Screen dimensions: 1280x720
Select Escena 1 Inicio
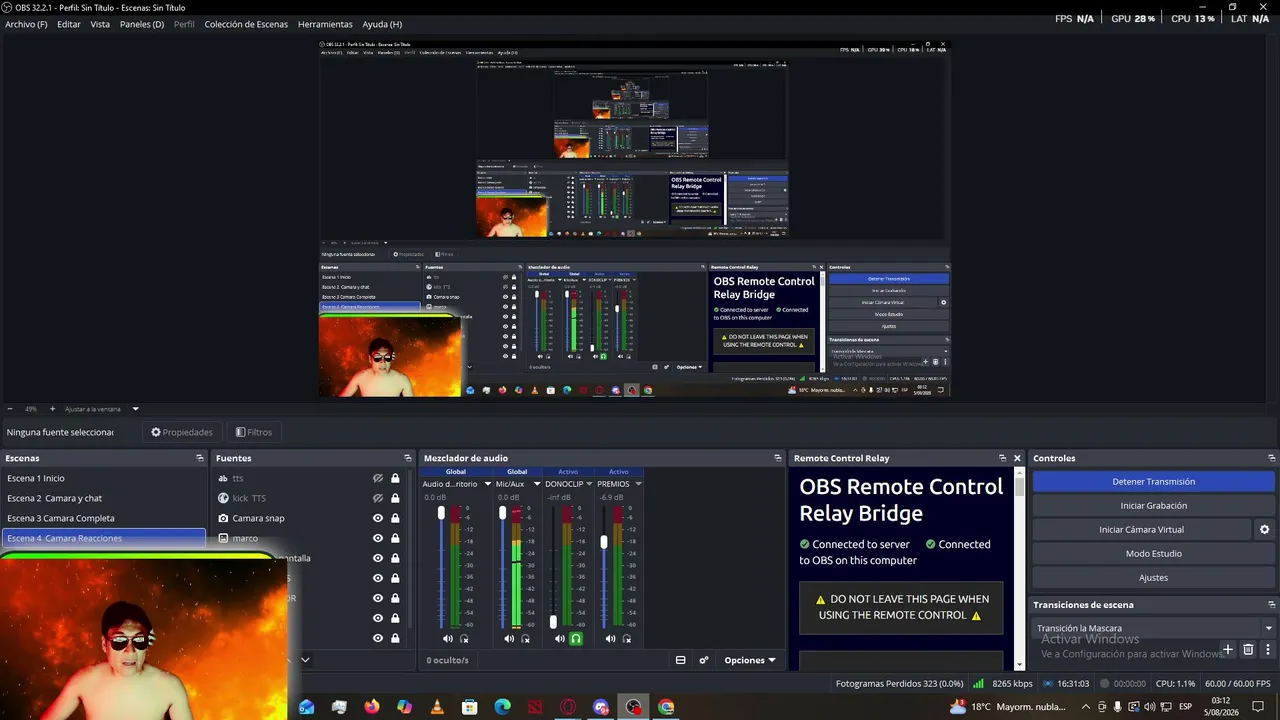pos(103,478)
